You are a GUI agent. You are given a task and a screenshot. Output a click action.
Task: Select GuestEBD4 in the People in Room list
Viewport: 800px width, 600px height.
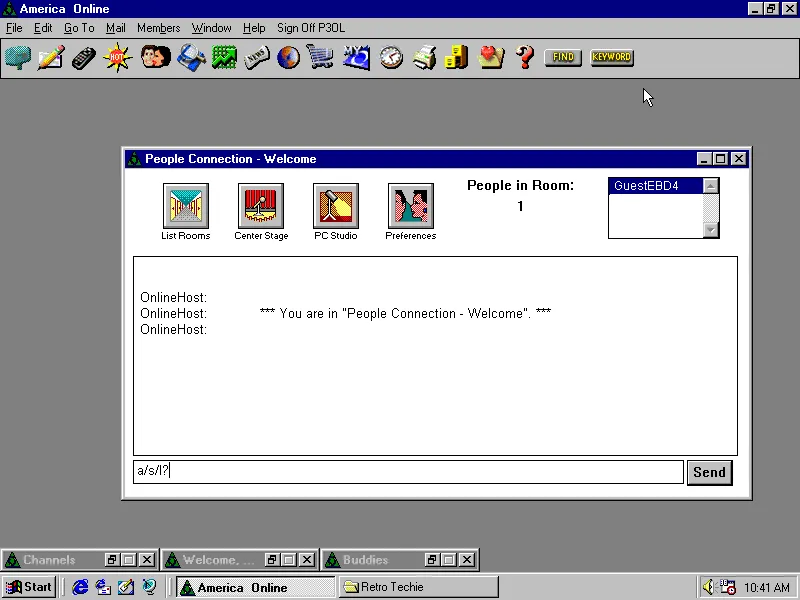(644, 185)
